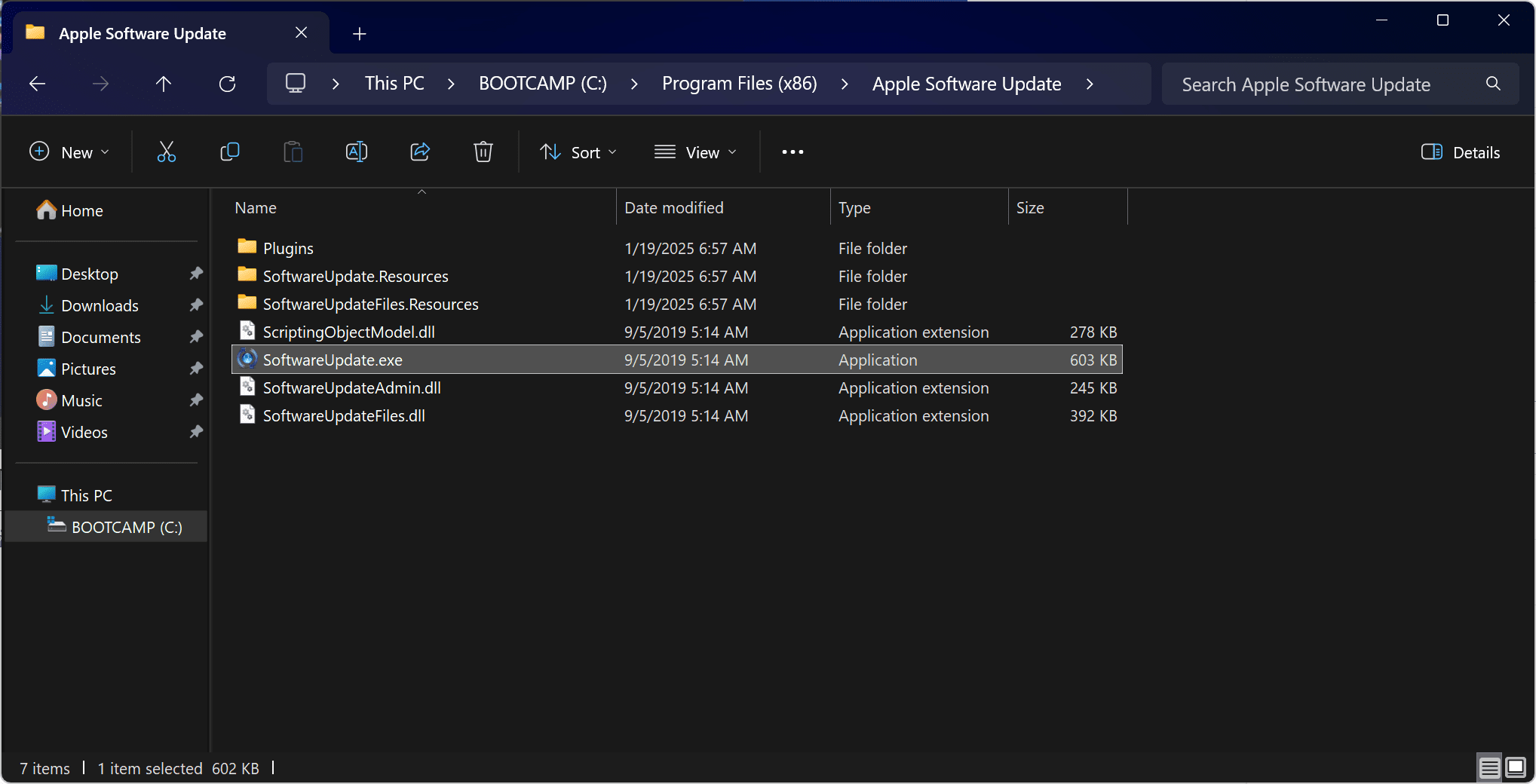Sort files by the Date modified column
1536x784 pixels.
673,208
